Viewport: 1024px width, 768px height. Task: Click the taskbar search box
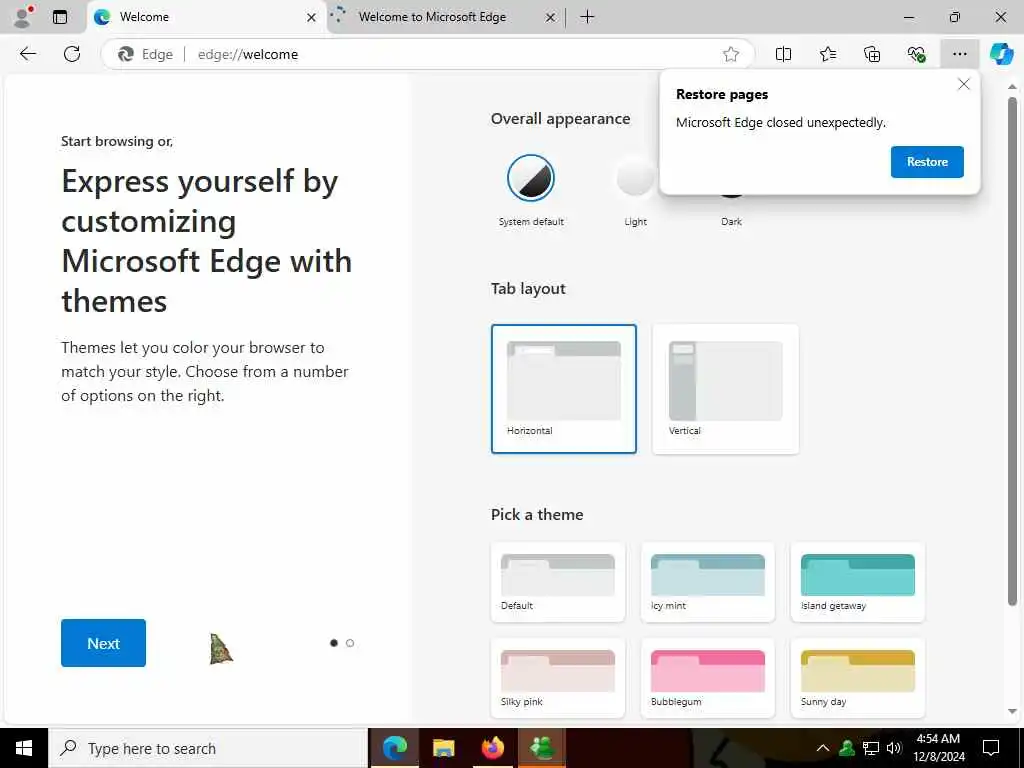pos(208,748)
